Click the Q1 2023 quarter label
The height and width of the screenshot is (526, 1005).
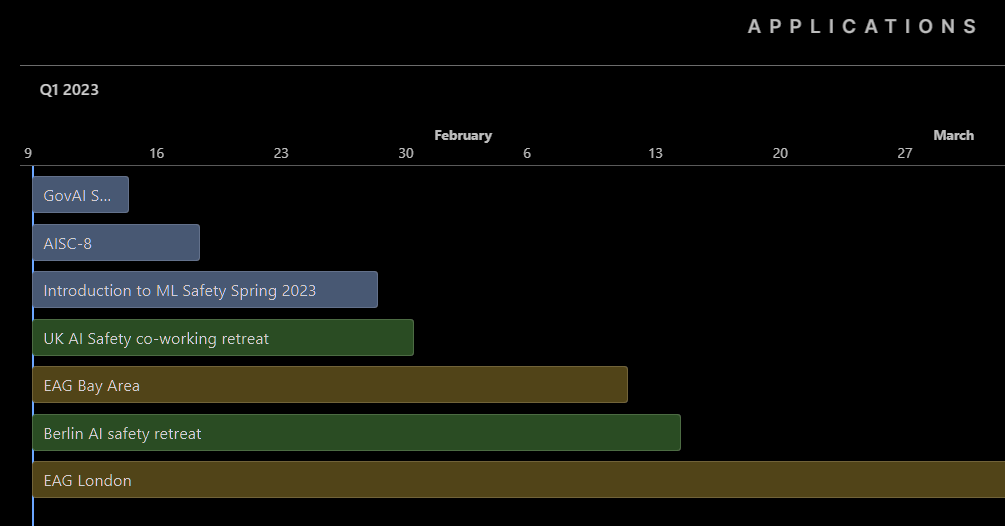(69, 90)
